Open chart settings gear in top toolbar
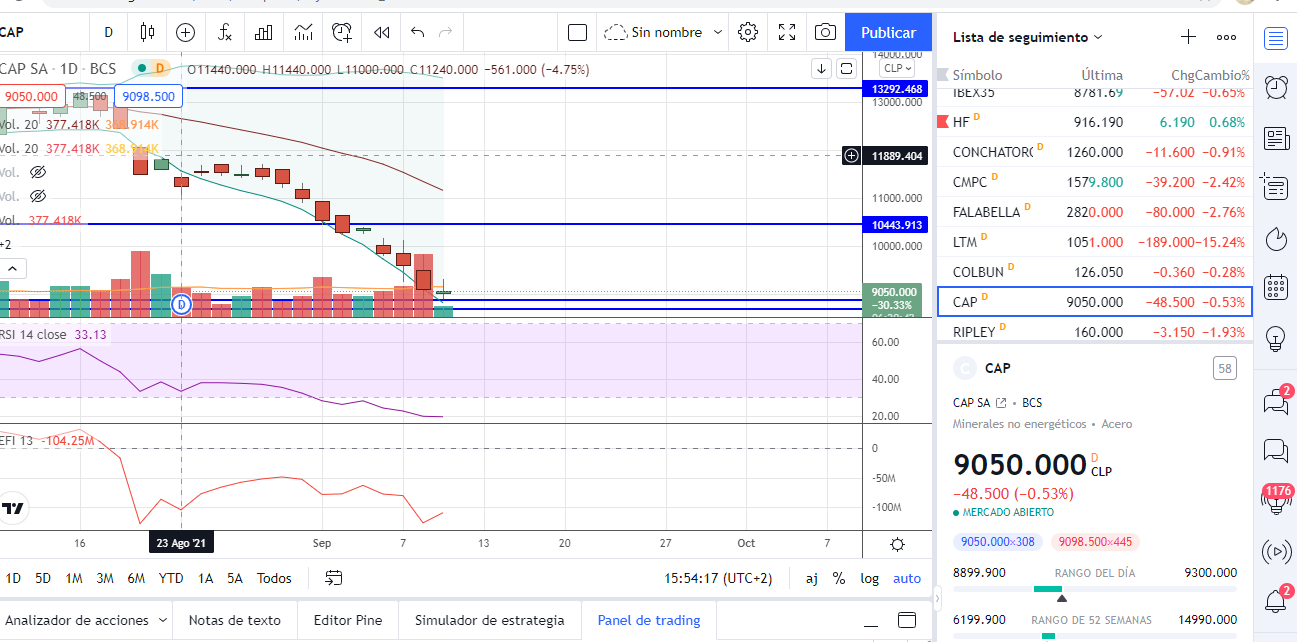This screenshot has width=1297, height=642. pos(748,32)
